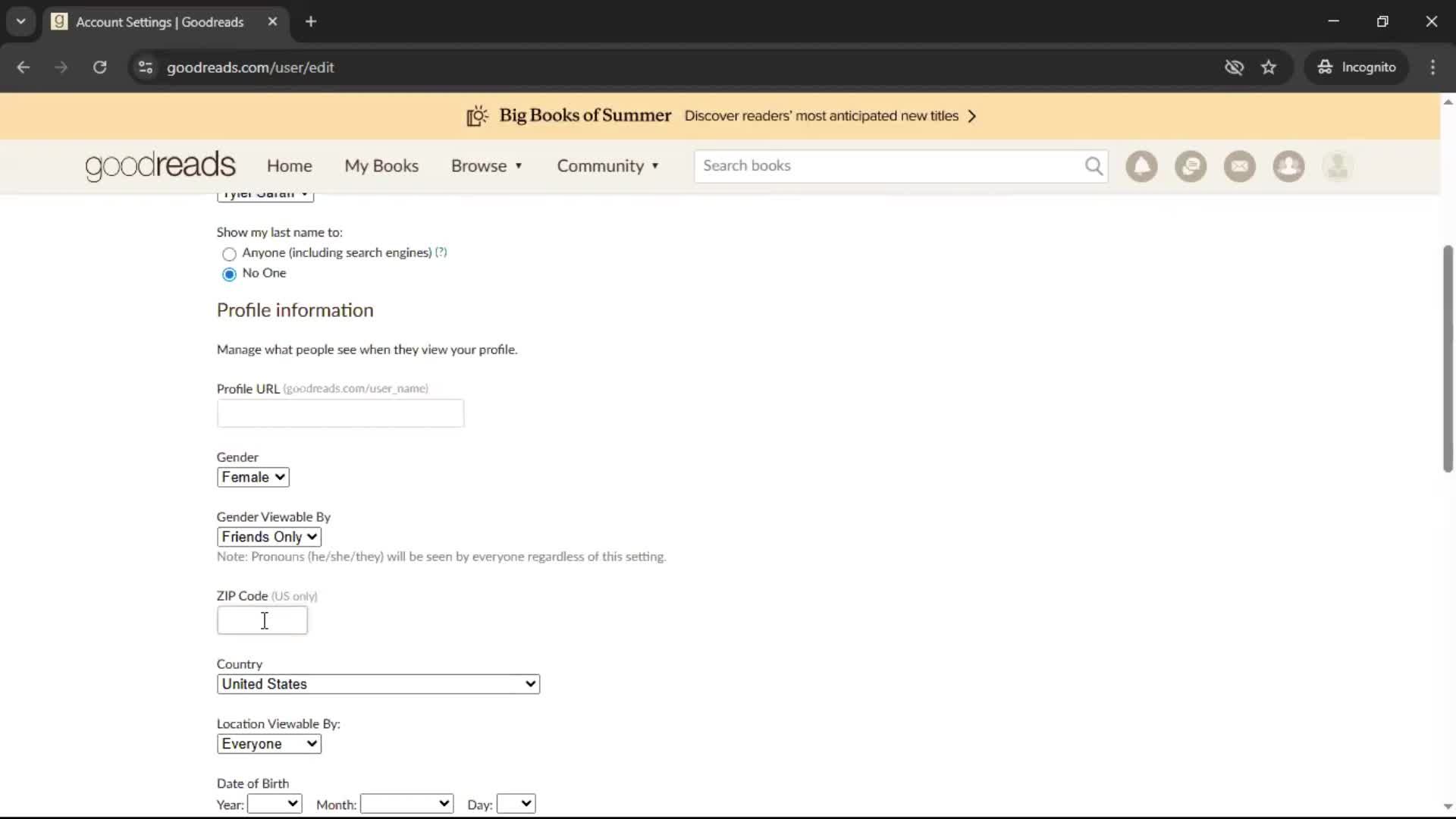The width and height of the screenshot is (1456, 819).
Task: Click into the ZIP Code field
Action: [x=262, y=620]
